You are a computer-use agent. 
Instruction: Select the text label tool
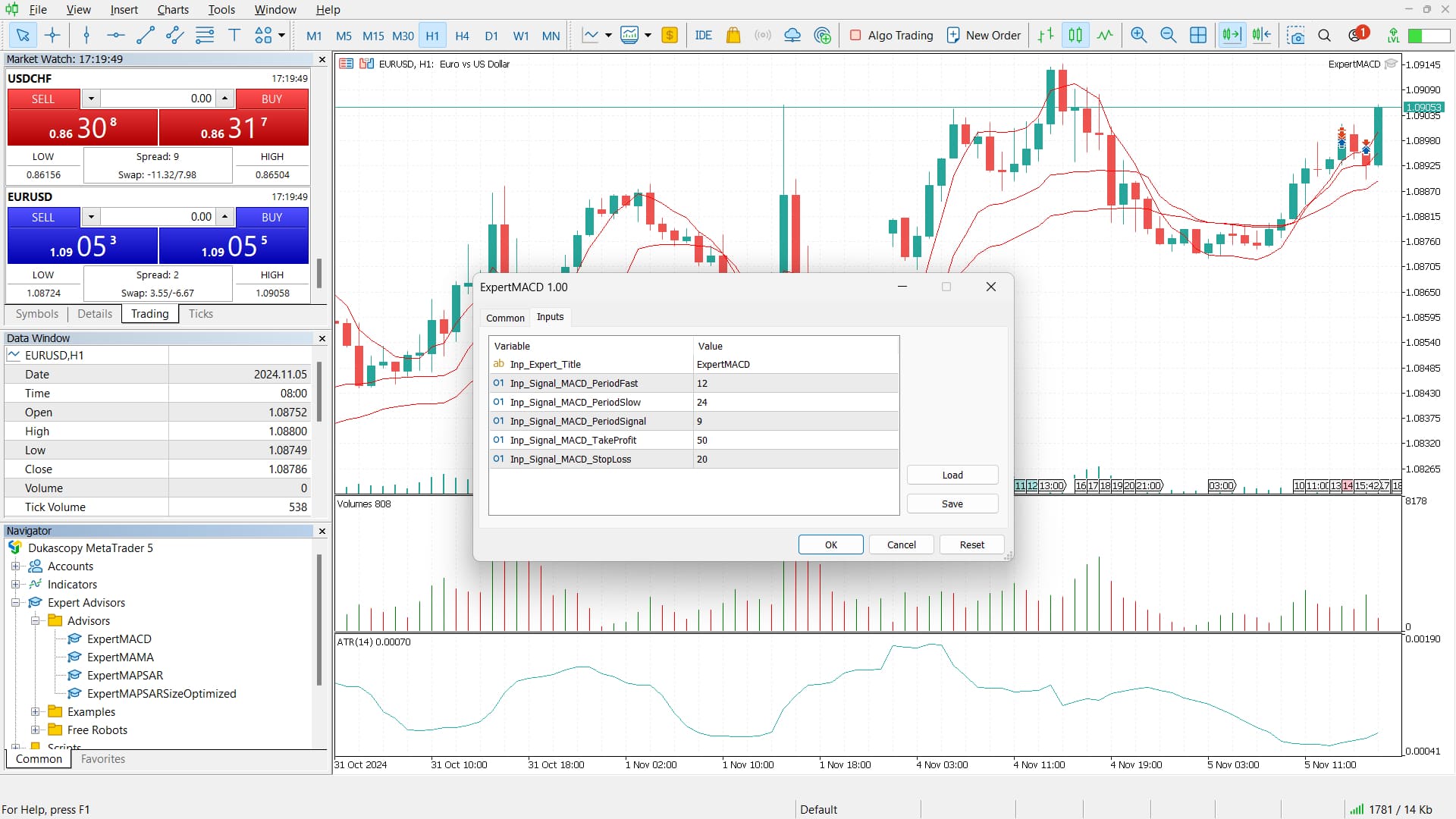click(234, 35)
